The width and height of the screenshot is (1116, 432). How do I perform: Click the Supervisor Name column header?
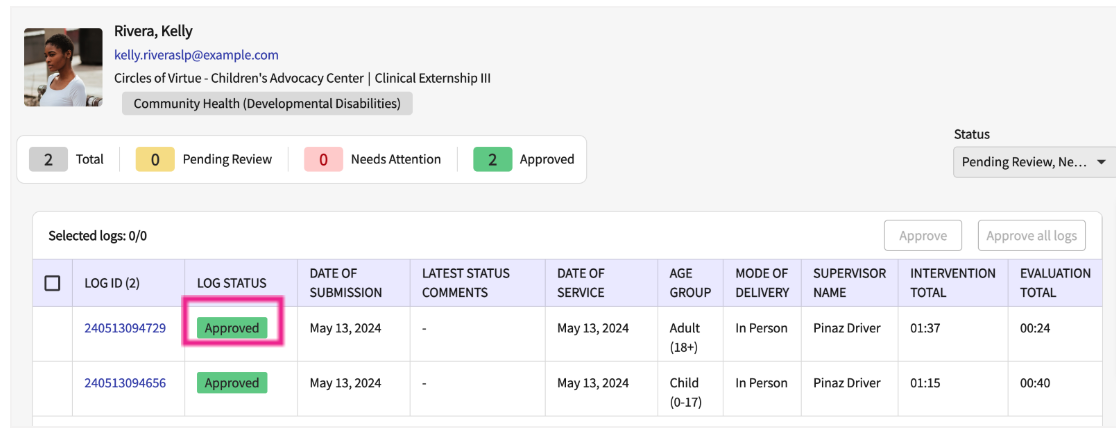(x=849, y=283)
